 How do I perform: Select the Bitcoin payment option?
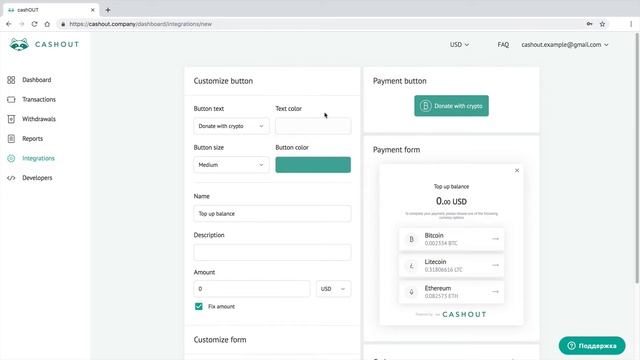pyautogui.click(x=451, y=239)
